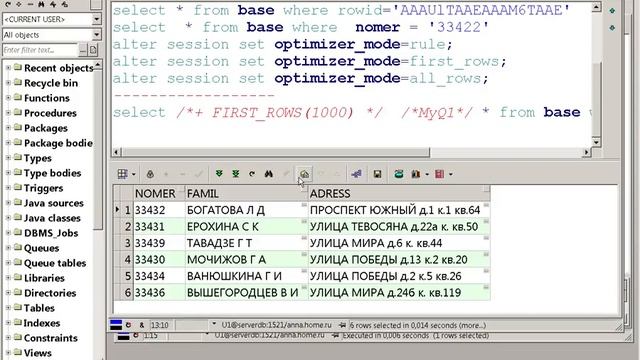Image resolution: width=640 pixels, height=360 pixels.
Task: Click the ADRESS column header
Action: [x=399, y=193]
